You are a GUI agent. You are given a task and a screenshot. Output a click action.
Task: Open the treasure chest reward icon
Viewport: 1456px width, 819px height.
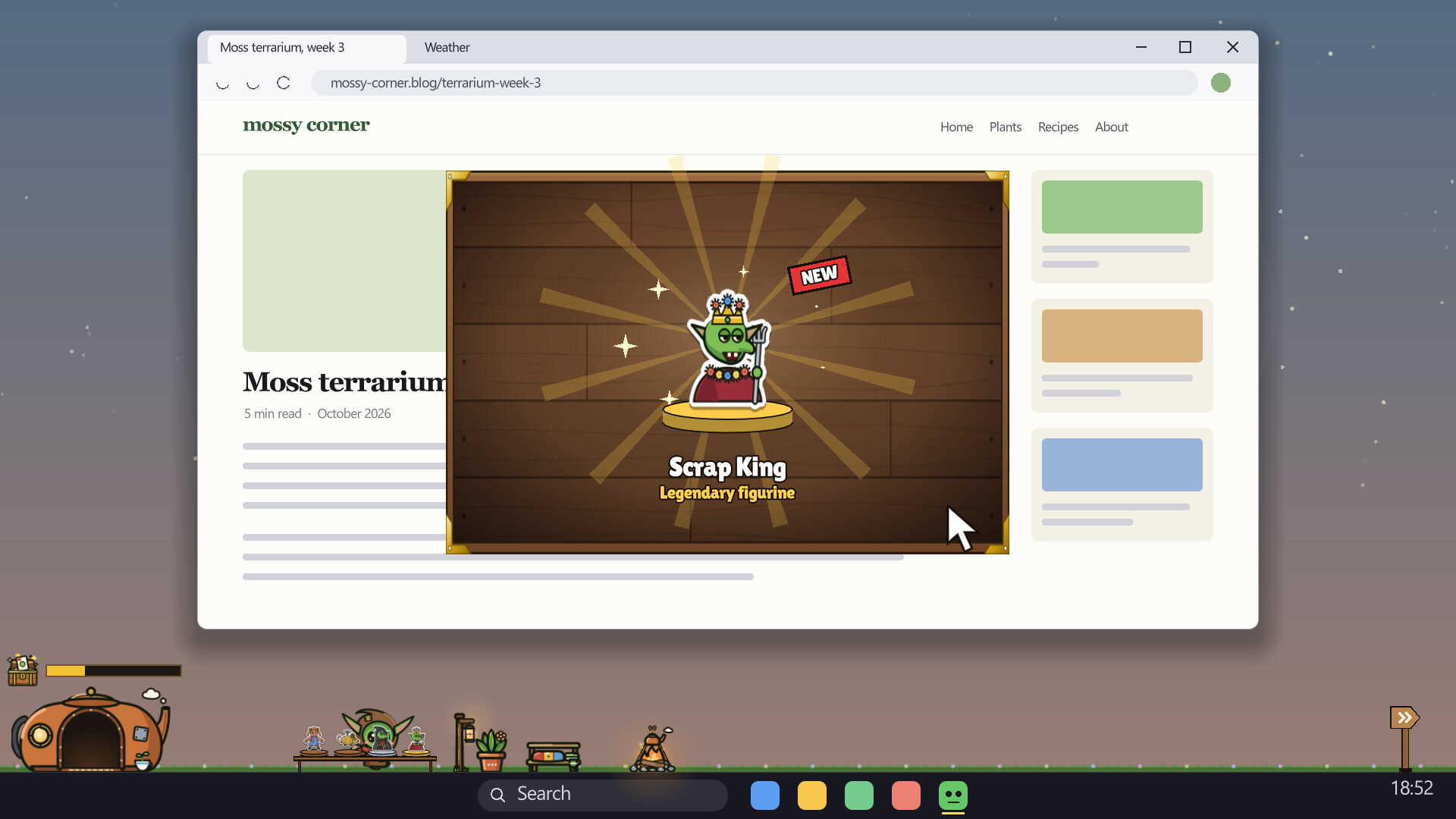coord(23,670)
